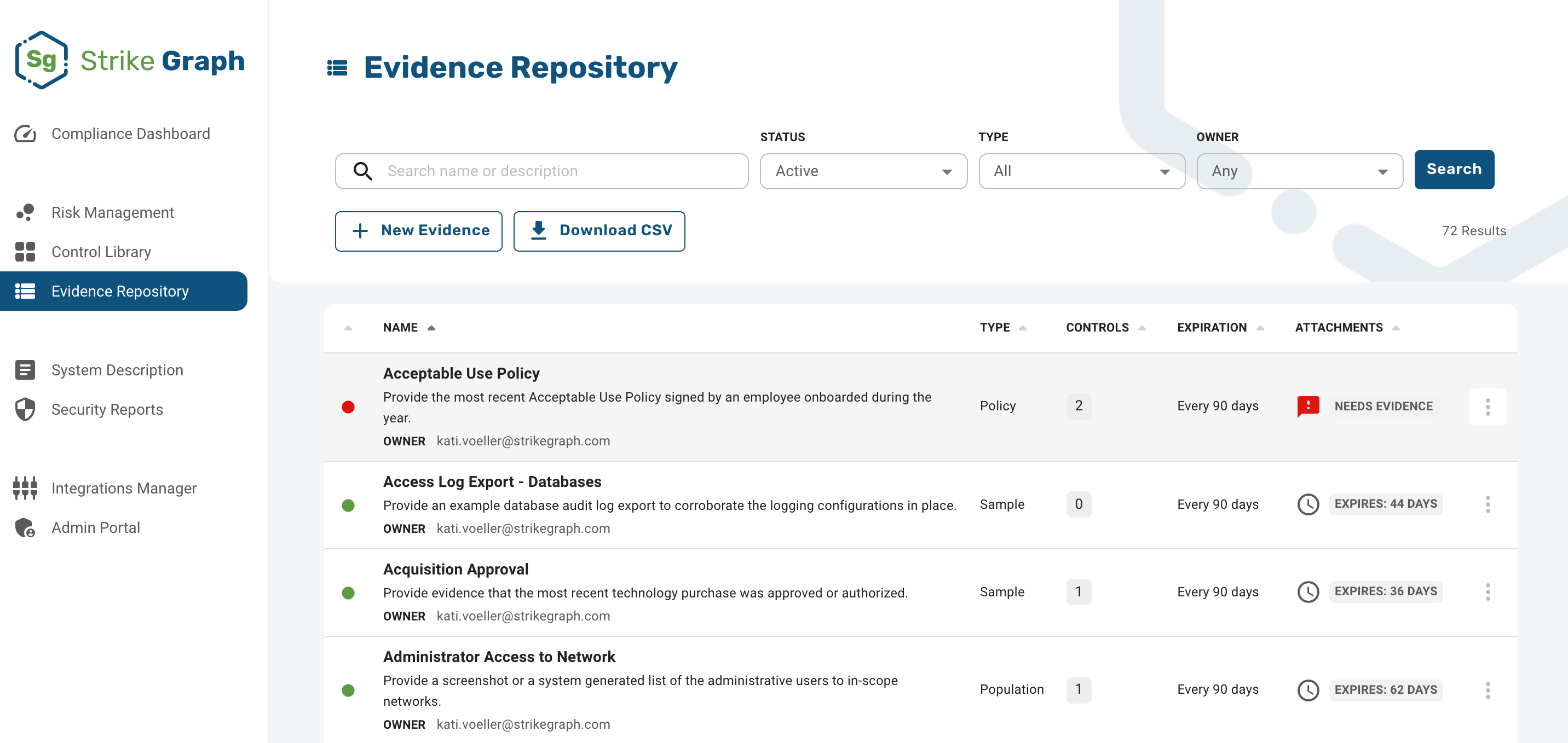
Task: Open the three-dot menu for Acquisition Approval
Action: (x=1488, y=592)
